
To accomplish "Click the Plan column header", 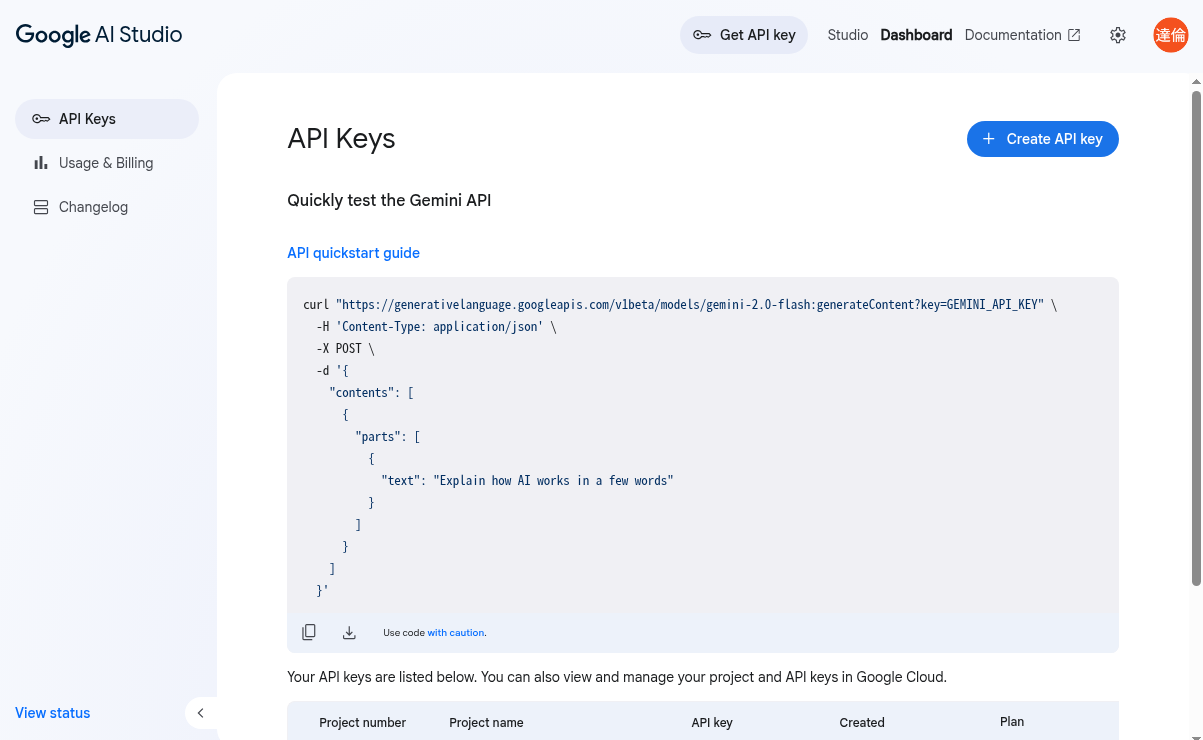I will point(1012,721).
